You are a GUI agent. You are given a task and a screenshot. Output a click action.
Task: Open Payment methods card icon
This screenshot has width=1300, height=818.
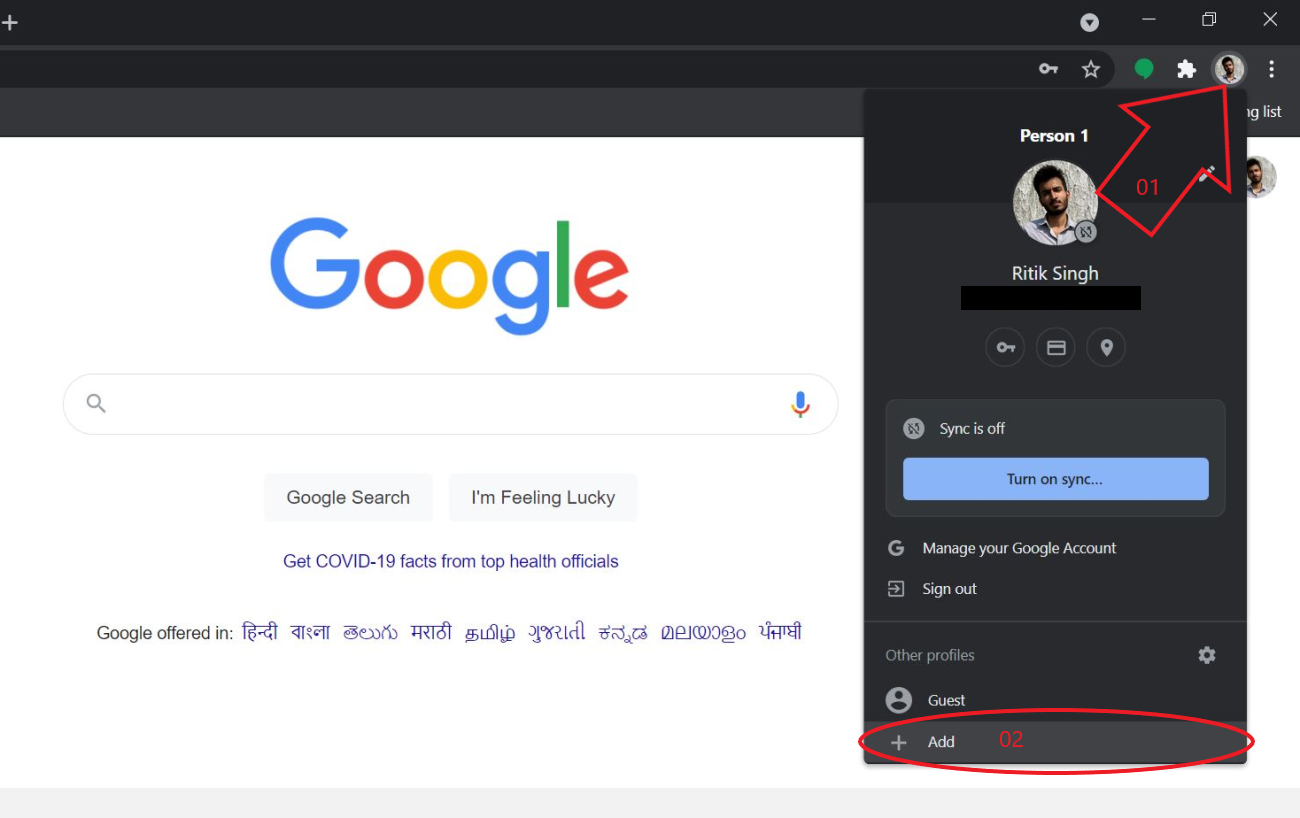(1056, 348)
